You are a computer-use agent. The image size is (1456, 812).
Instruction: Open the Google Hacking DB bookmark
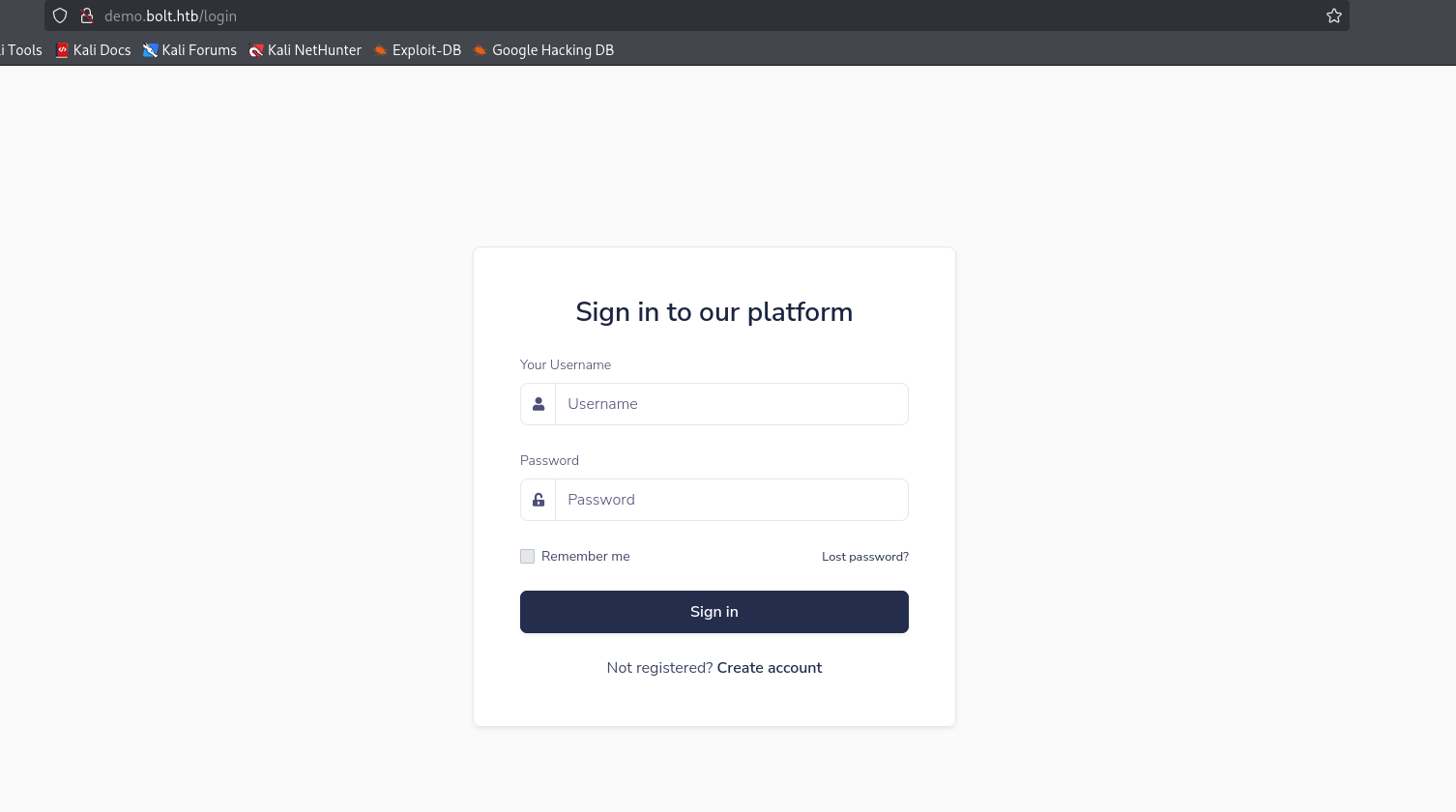(543, 50)
